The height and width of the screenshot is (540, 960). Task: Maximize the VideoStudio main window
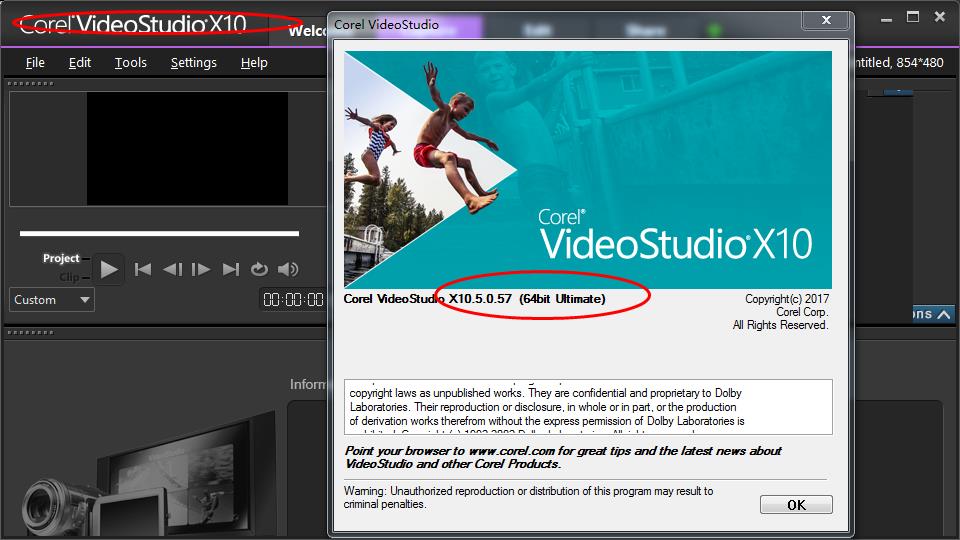coord(913,17)
